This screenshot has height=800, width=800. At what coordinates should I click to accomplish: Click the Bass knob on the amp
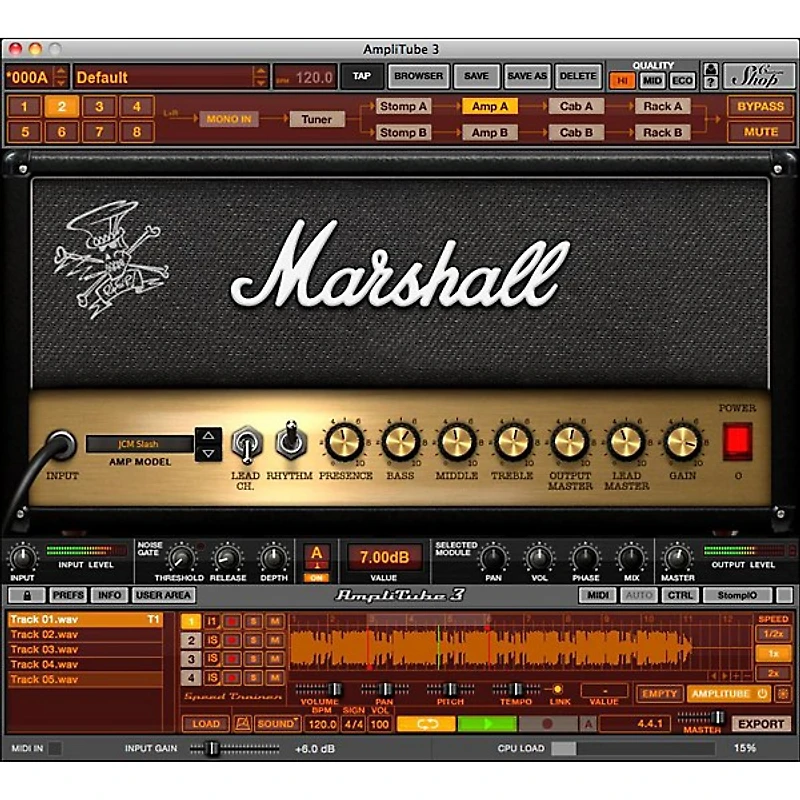(401, 442)
